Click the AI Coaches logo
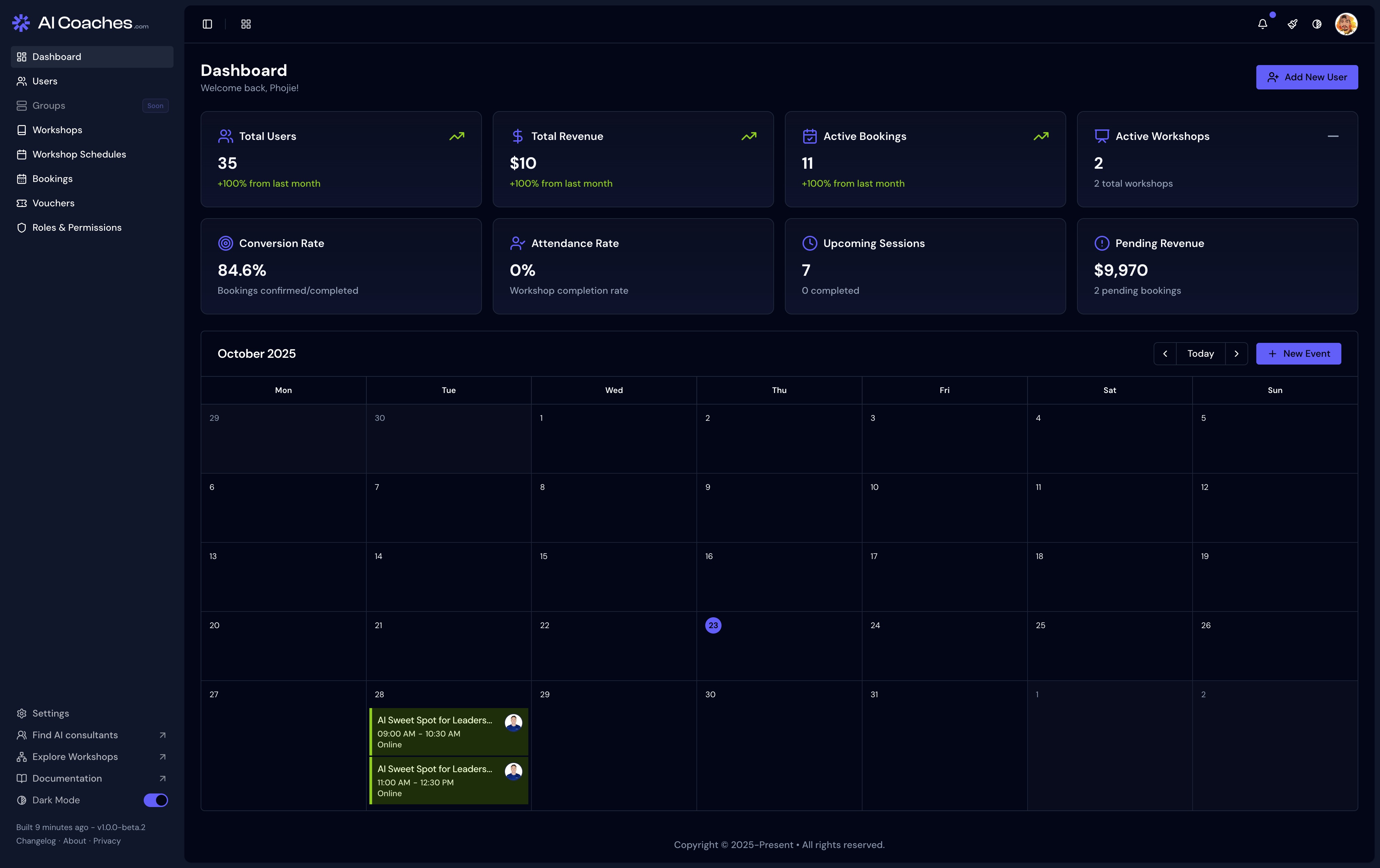This screenshot has width=1380, height=868. (x=80, y=23)
